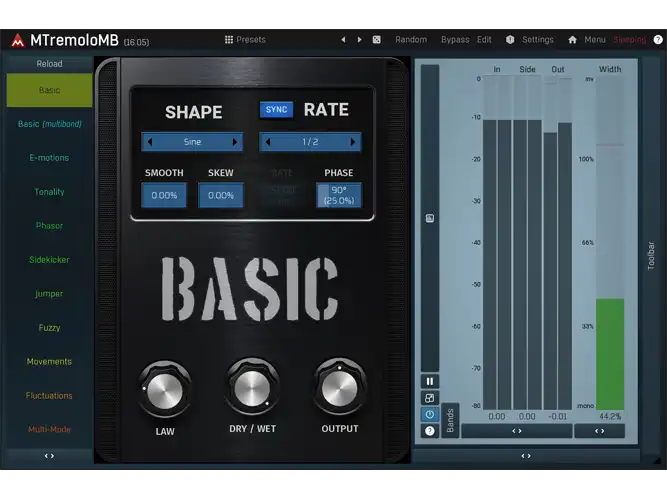
Task: Click the Edit button
Action: pos(484,40)
